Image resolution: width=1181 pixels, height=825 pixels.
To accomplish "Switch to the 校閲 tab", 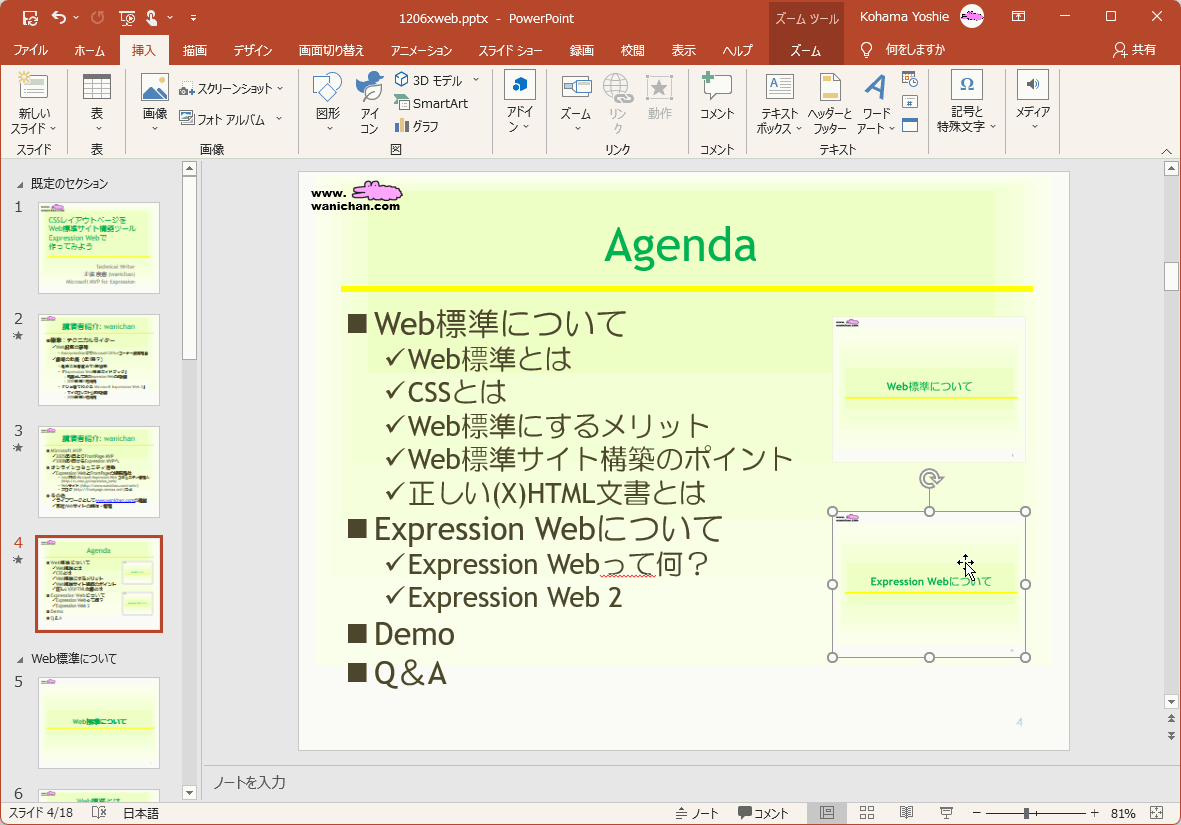I will click(x=633, y=50).
